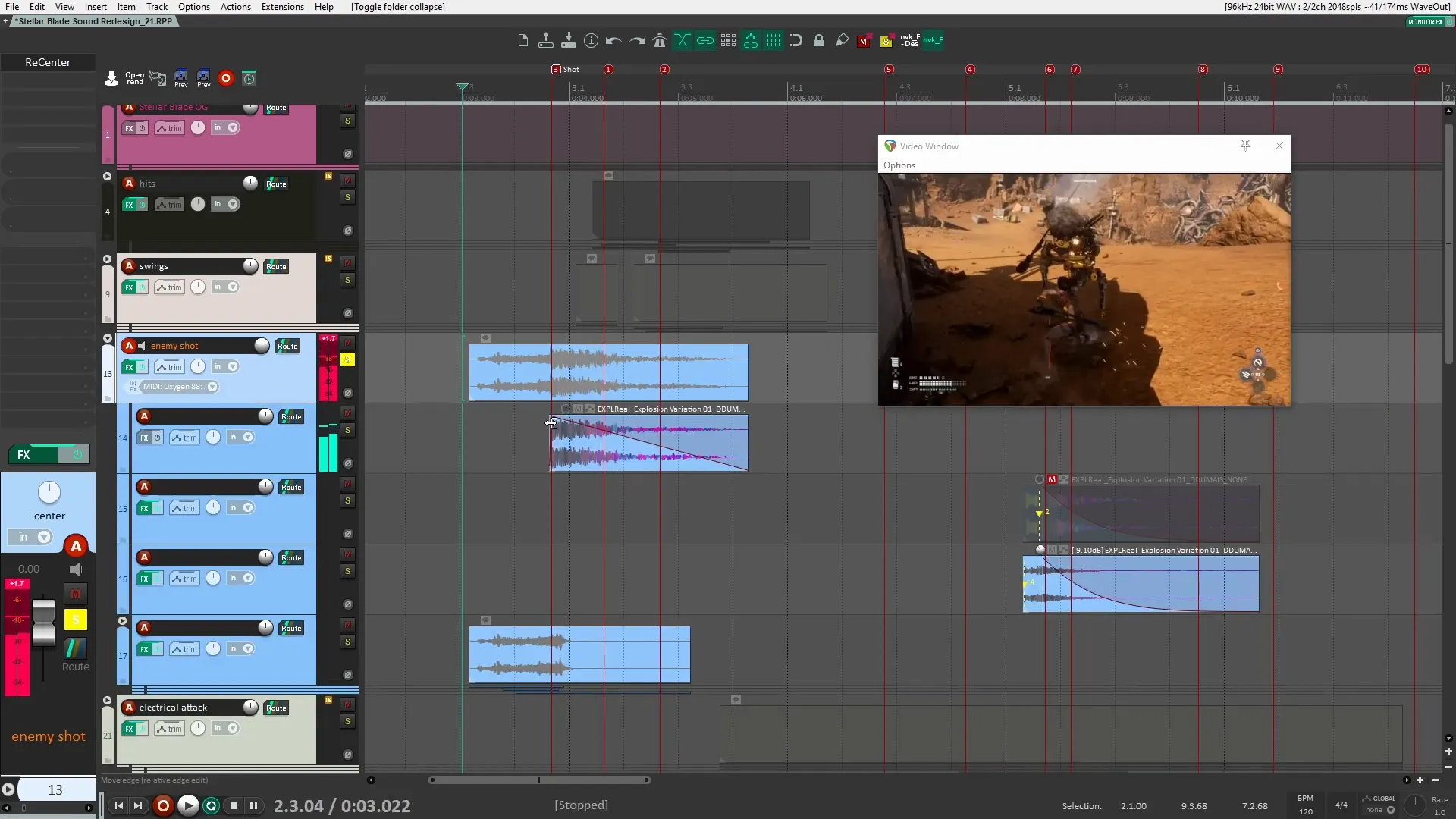Toggle the FX chain power on hits track
The width and height of the screenshot is (1456, 819).
[143, 204]
